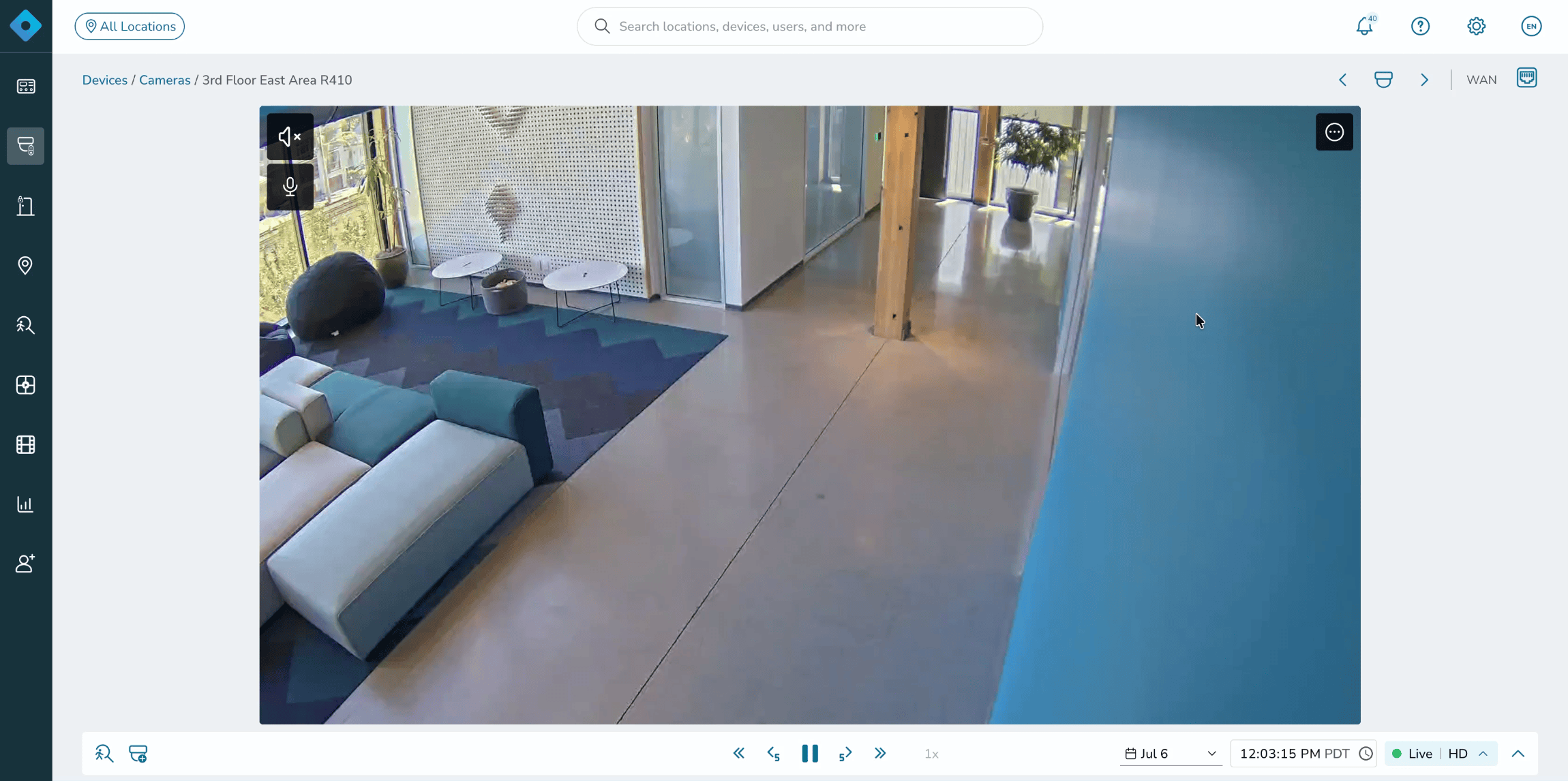The width and height of the screenshot is (1568, 781).
Task: Pause the live video playback
Action: (x=810, y=753)
